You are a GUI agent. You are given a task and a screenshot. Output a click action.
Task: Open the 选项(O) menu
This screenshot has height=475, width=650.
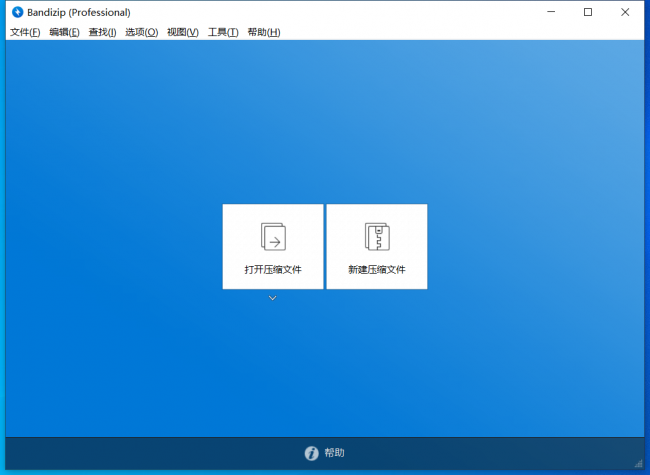[141, 32]
